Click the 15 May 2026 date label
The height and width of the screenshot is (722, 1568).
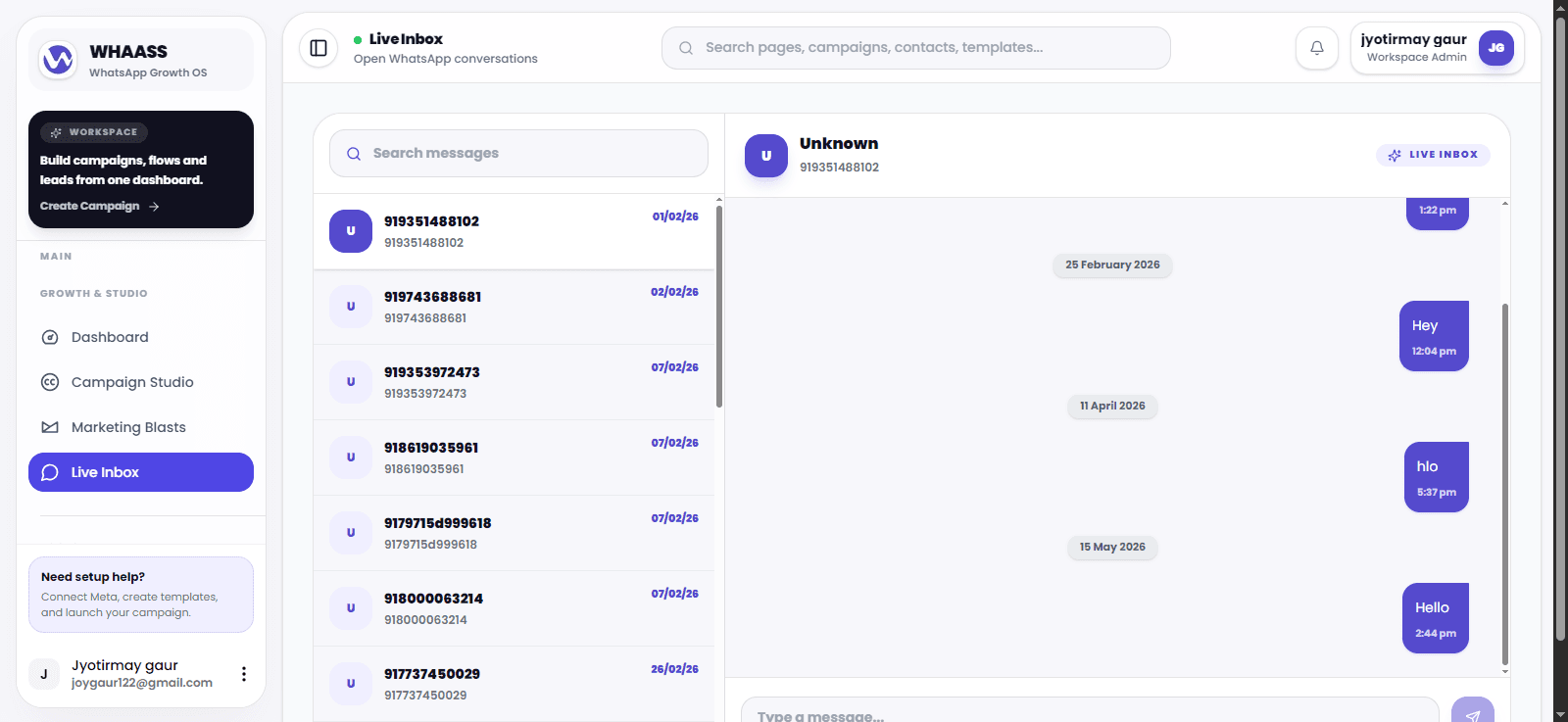pyautogui.click(x=1112, y=547)
